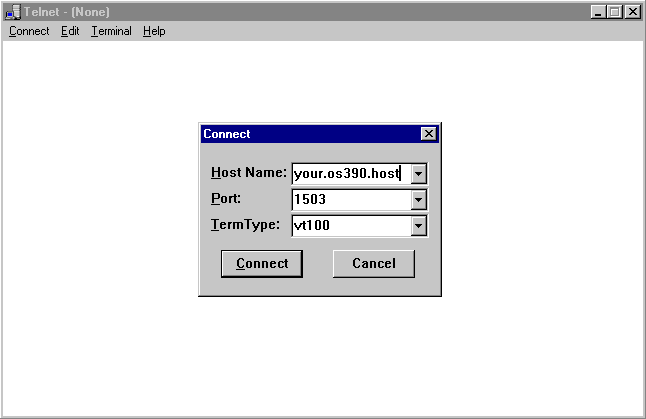Screen dimensions: 646x419
Task: Open the Help menu
Action: point(154,31)
